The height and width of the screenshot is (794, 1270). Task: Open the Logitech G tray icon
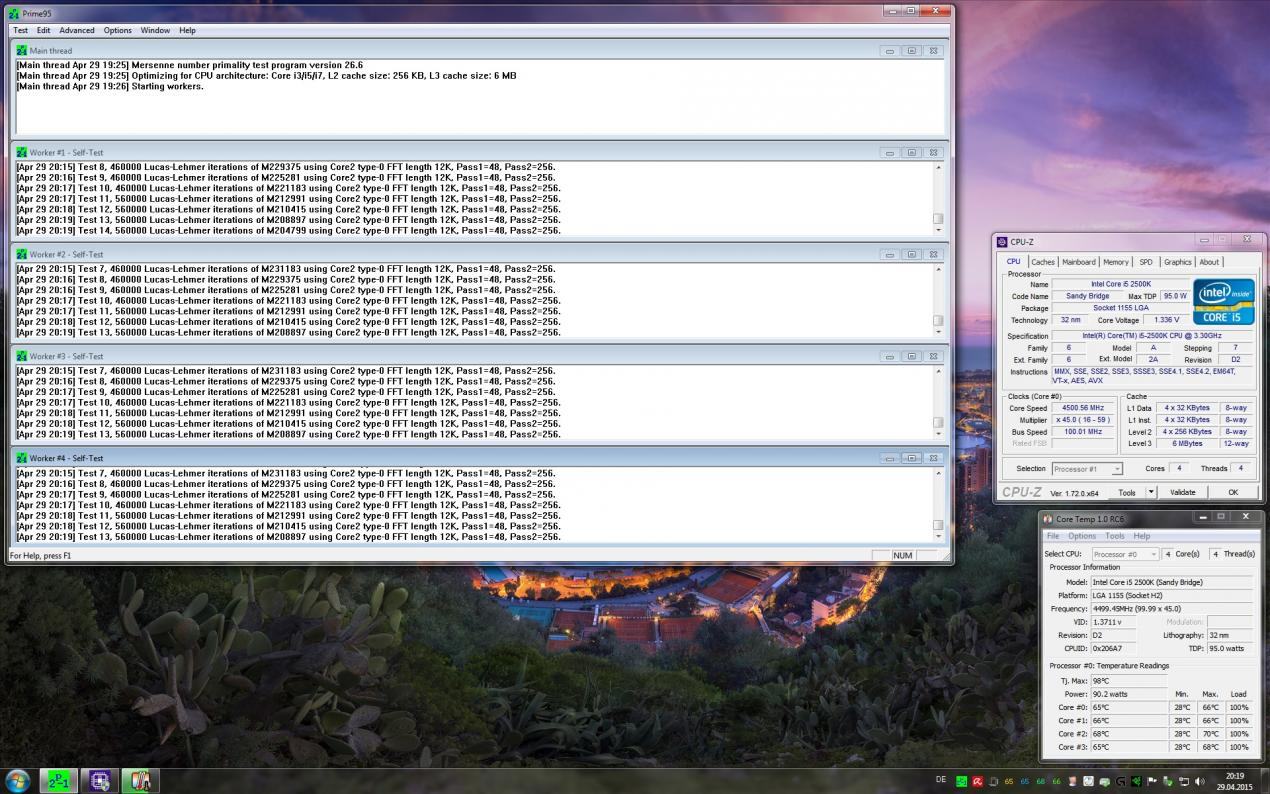click(1120, 781)
